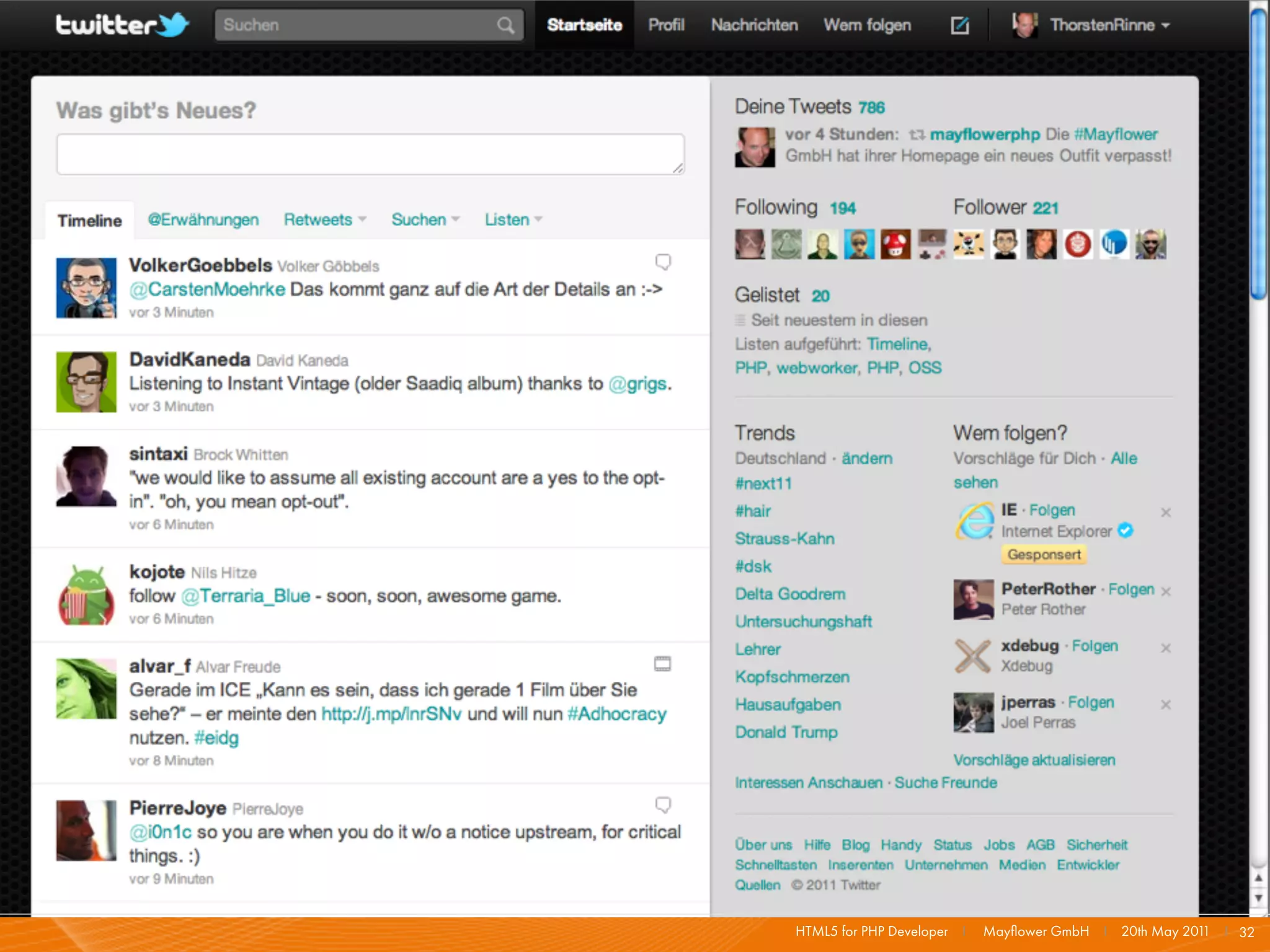
Task: Click the search magnifier icon
Action: (x=505, y=25)
